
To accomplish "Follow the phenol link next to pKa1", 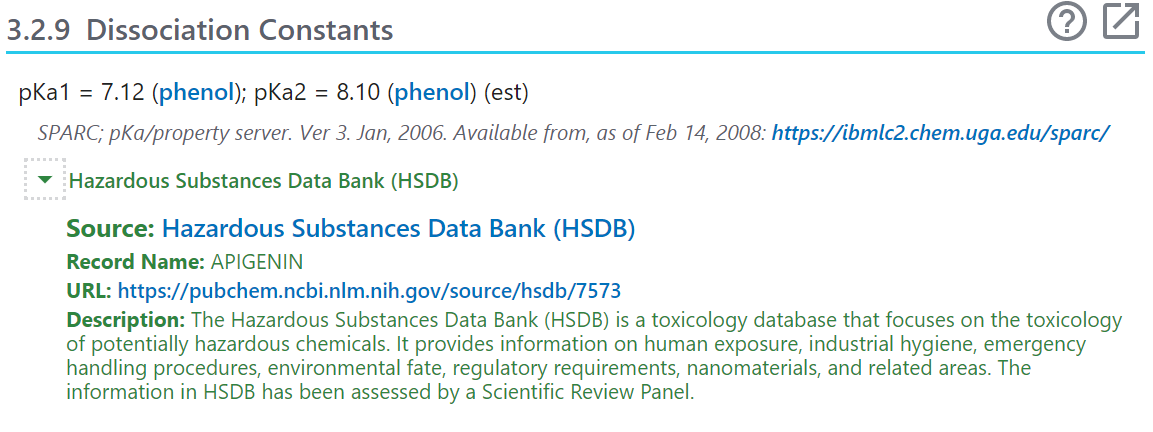I will tap(196, 93).
